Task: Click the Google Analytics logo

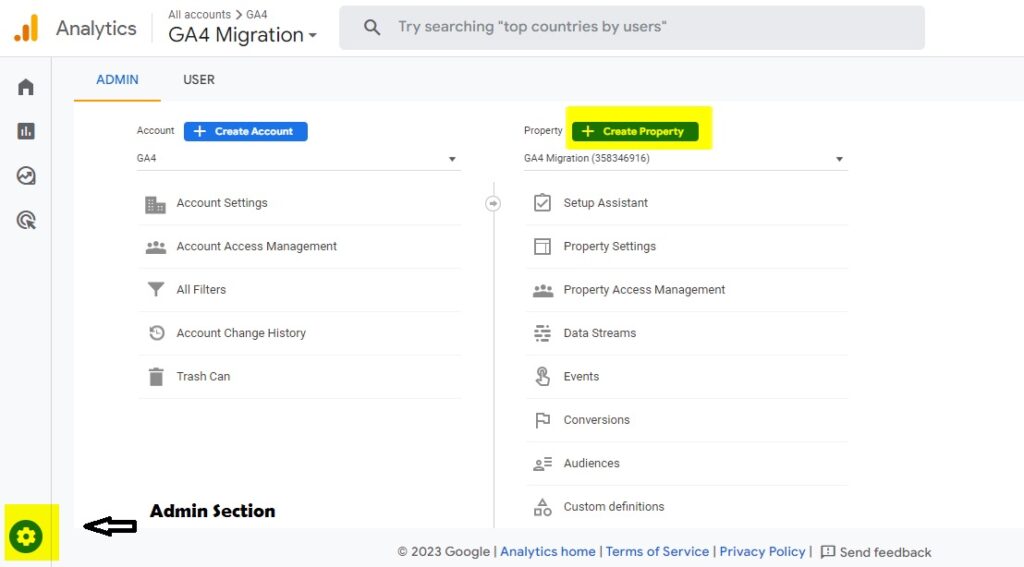Action: [27, 28]
